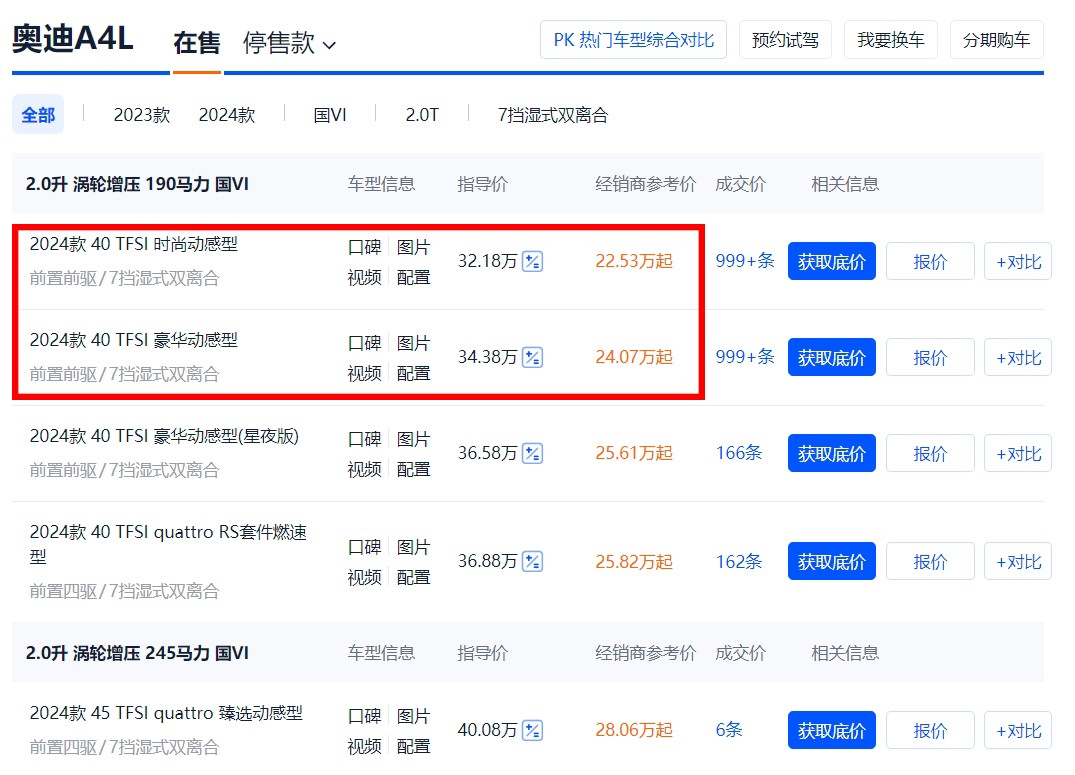Add 时尚动感型 to comparison with +对比
The height and width of the screenshot is (775, 1075).
[1018, 261]
